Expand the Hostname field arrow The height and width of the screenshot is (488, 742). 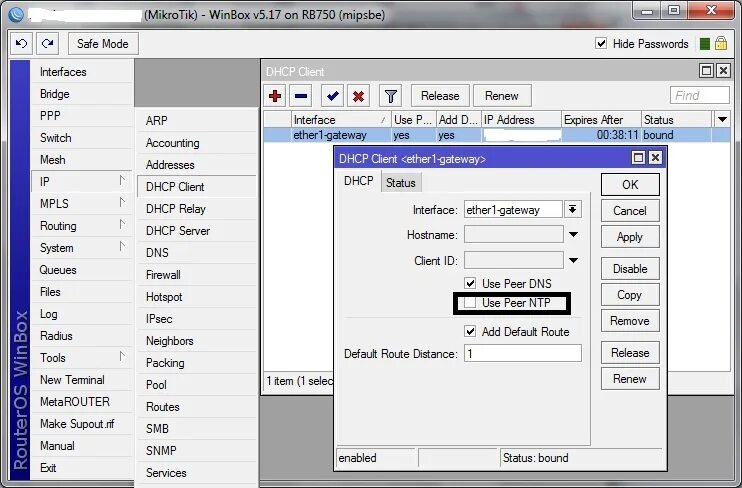573,235
